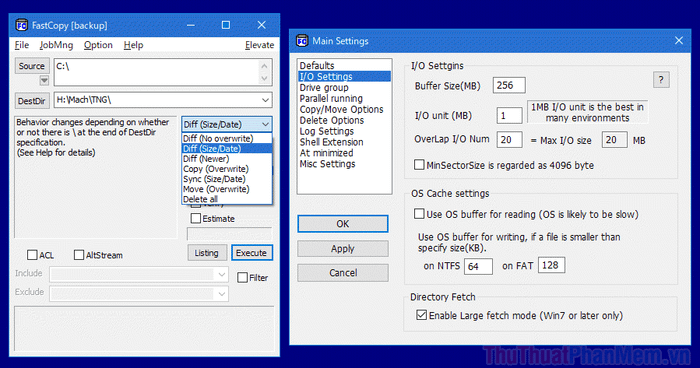Close the Main Settings dialog
The width and height of the screenshot is (700, 368).
[679, 41]
